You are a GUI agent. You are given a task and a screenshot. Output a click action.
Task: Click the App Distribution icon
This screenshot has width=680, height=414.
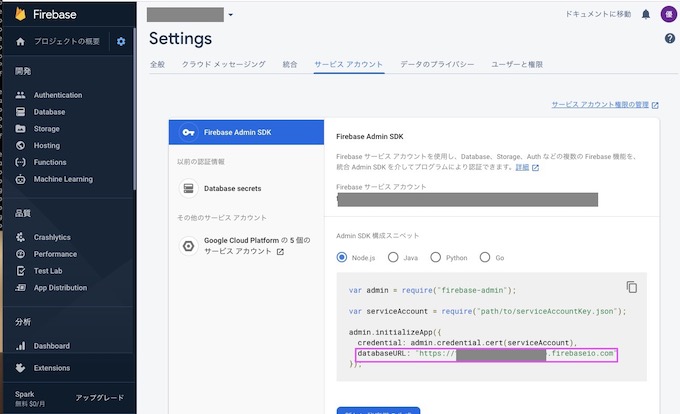pyautogui.click(x=20, y=287)
